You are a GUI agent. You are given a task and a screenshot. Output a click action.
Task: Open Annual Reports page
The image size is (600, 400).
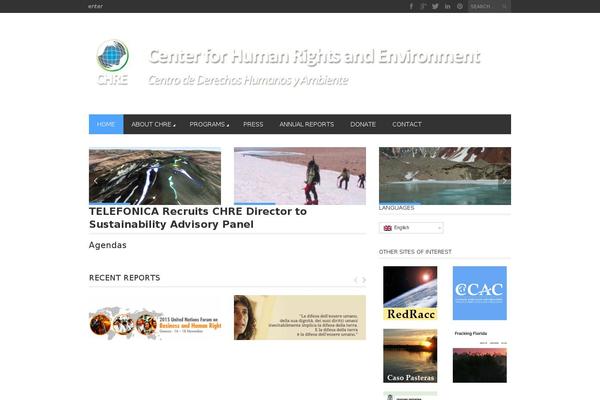(307, 124)
